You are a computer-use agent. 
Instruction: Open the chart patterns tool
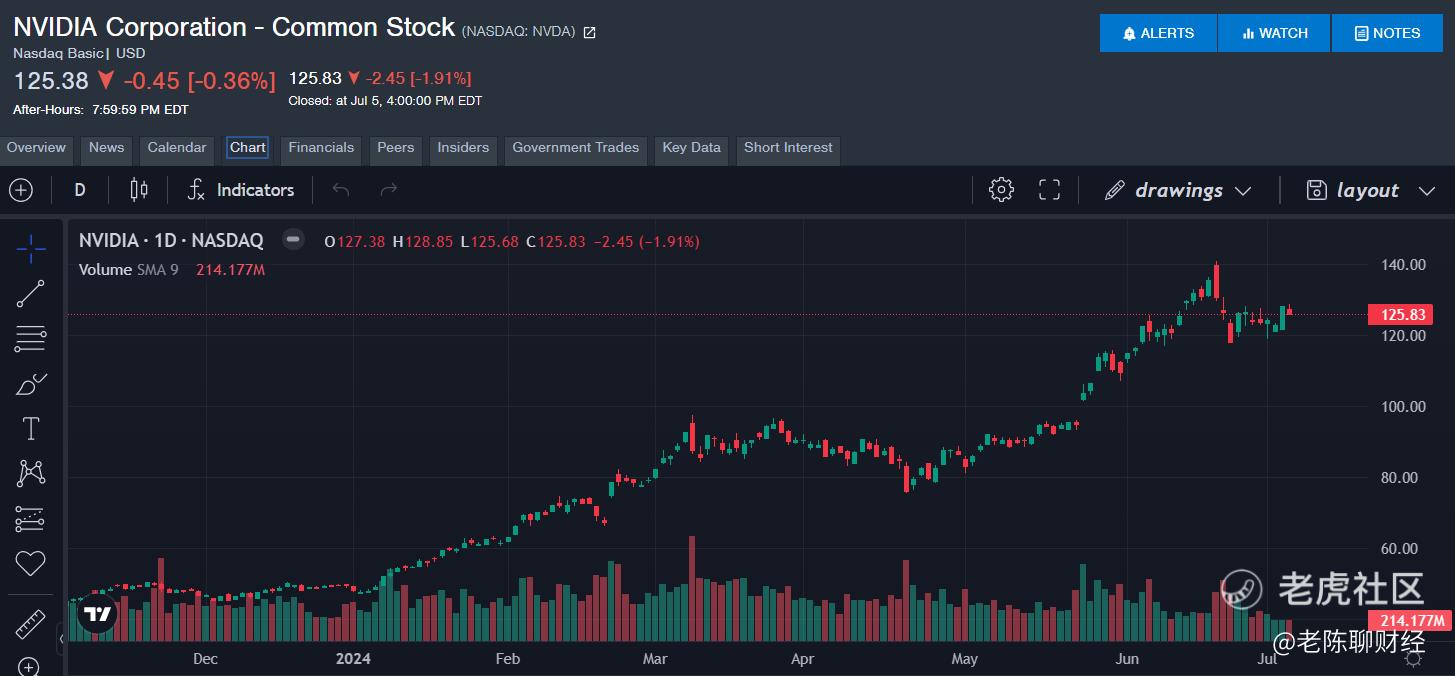[x=30, y=474]
